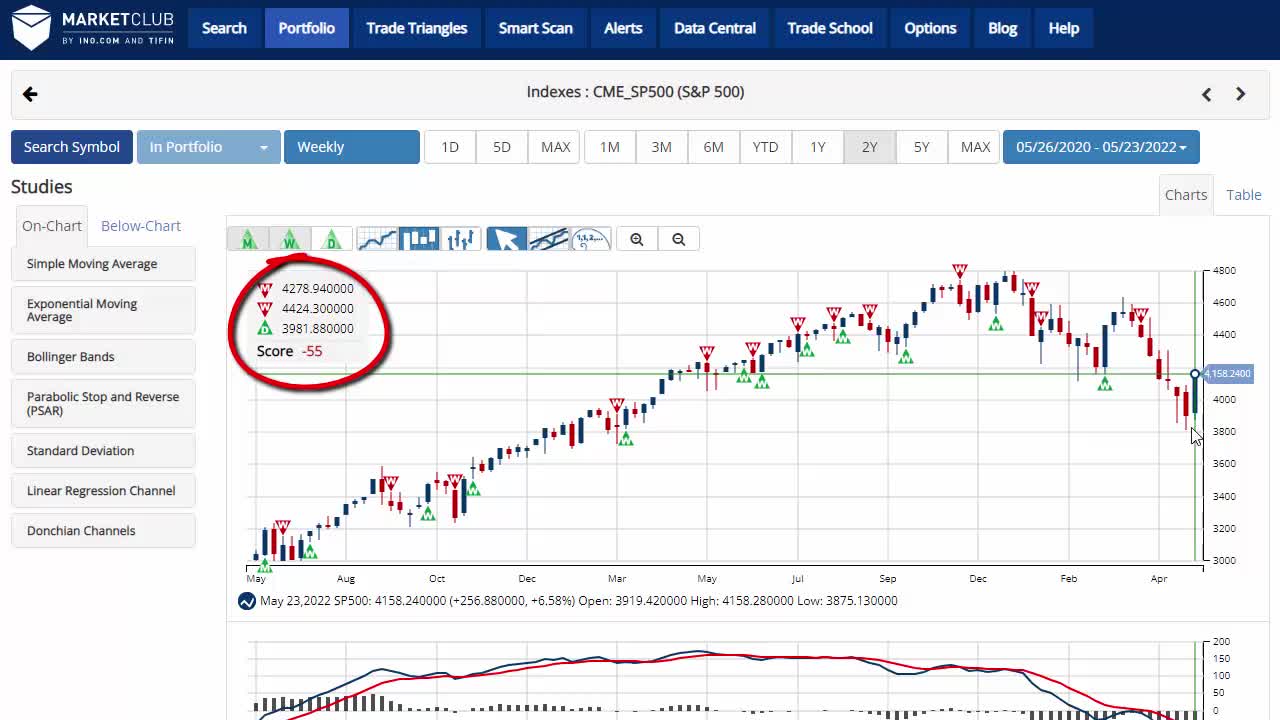Go to previous symbol chevron
1280x720 pixels.
point(1206,94)
